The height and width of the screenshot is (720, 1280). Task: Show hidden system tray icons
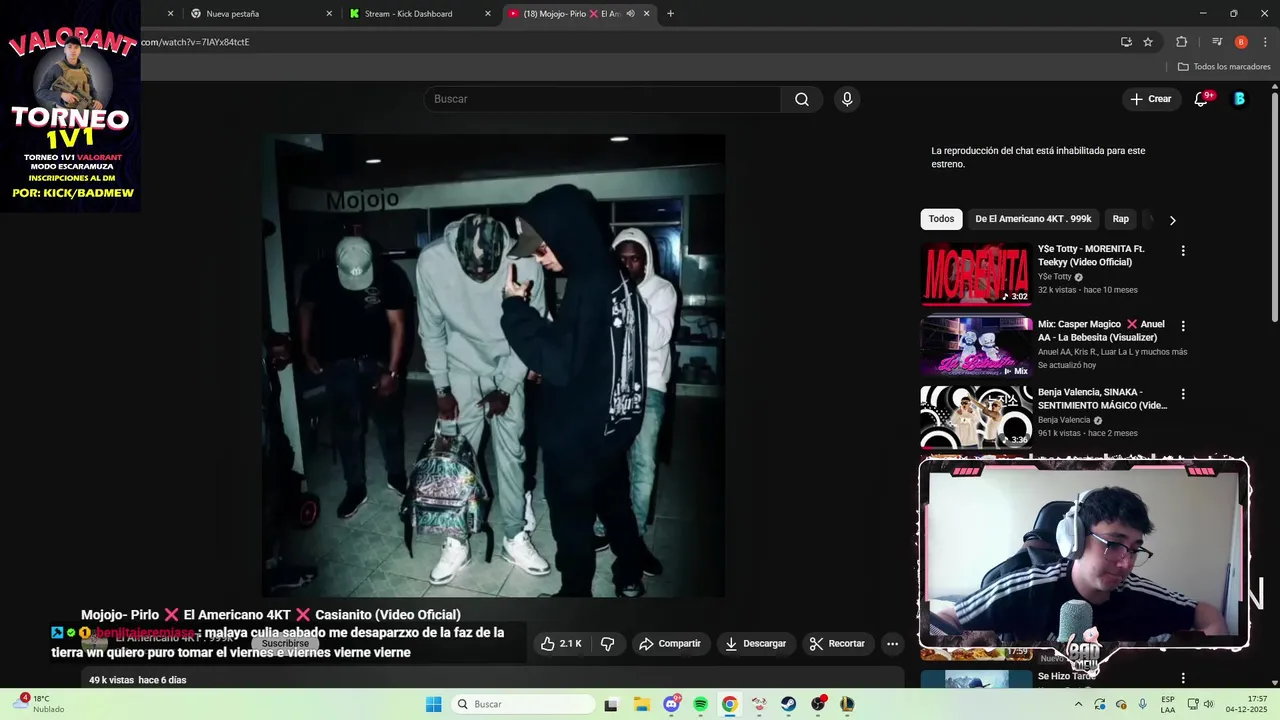point(1078,704)
